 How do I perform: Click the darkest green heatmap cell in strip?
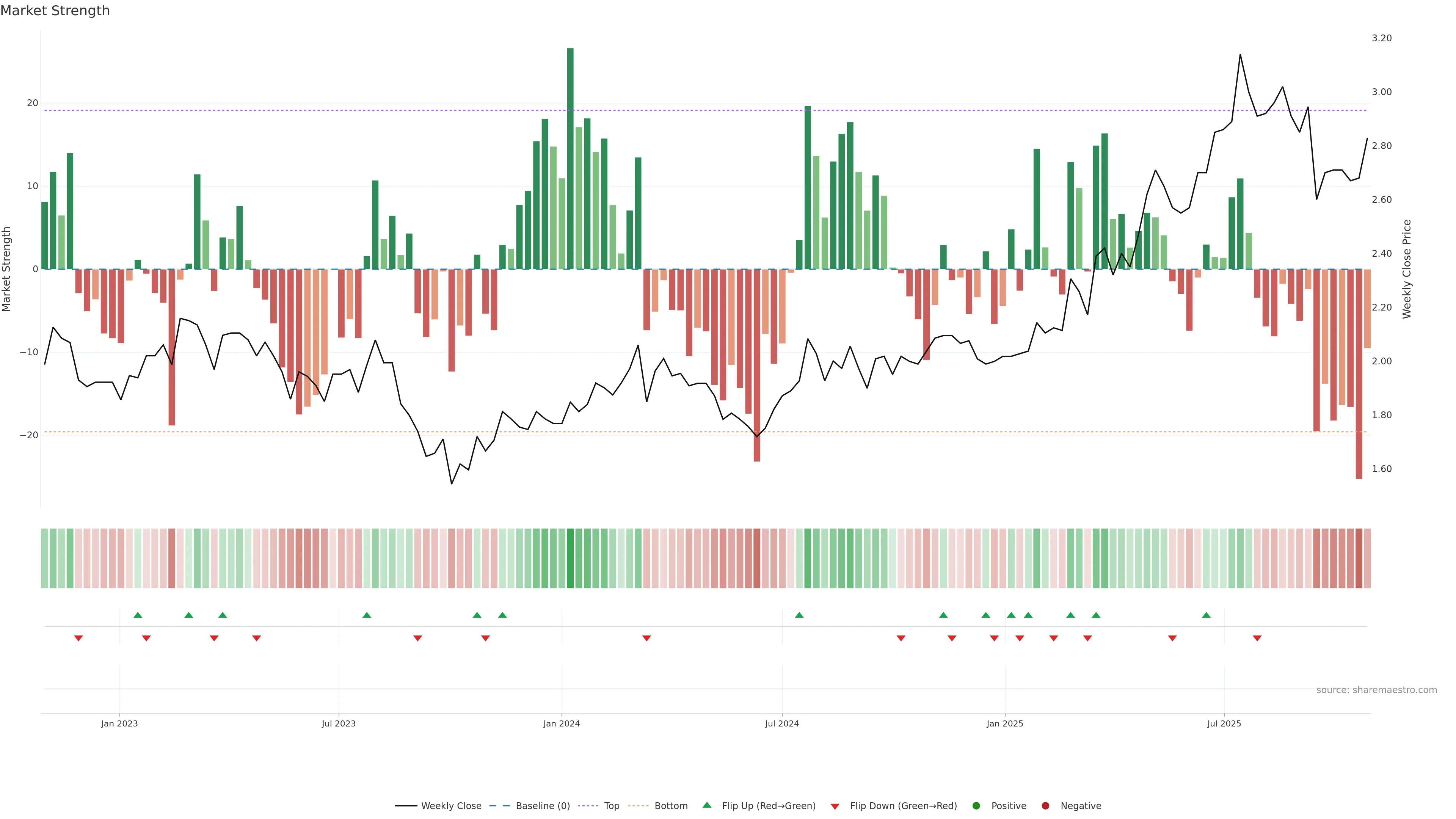(x=570, y=558)
